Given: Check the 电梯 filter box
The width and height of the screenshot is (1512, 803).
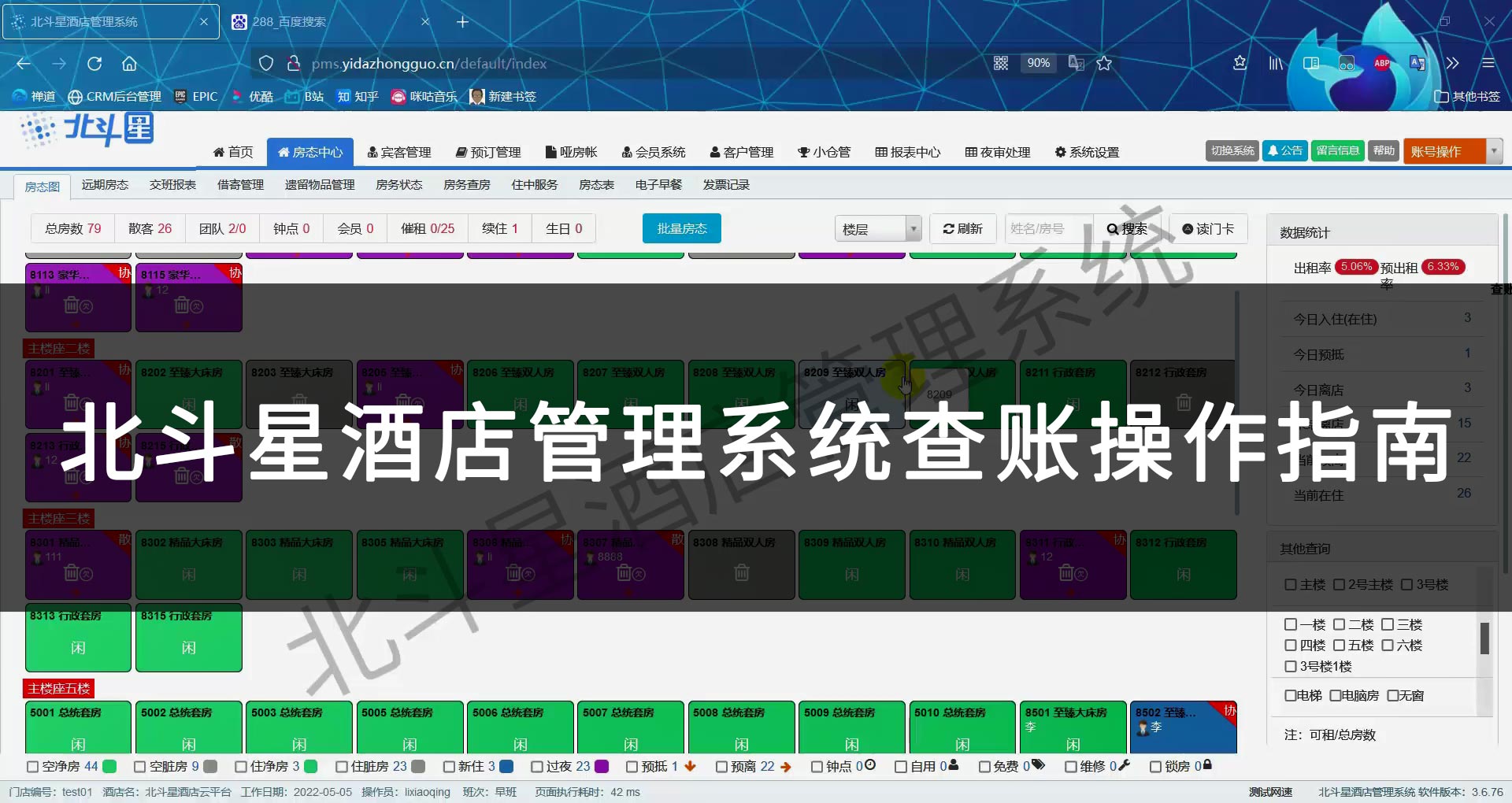Looking at the screenshot, I should tap(1290, 695).
